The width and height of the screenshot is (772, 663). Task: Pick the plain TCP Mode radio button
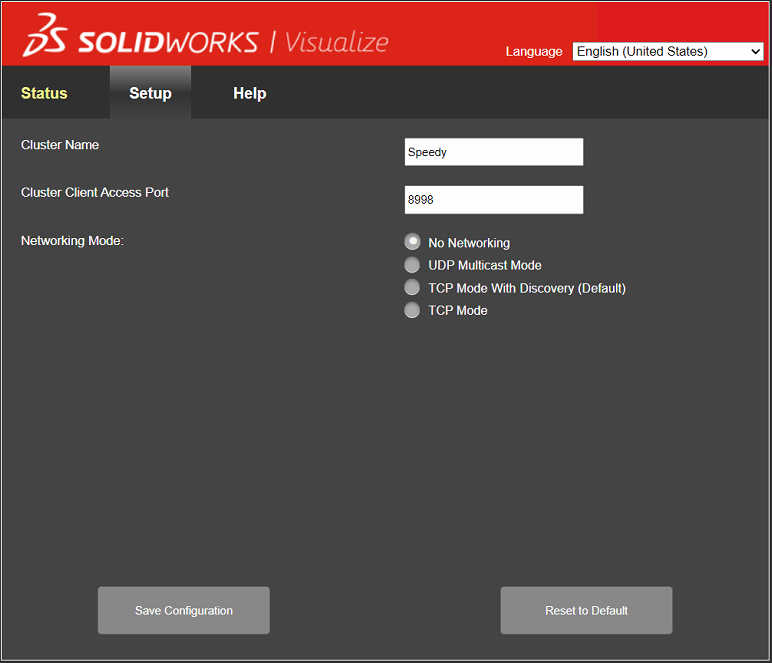coord(412,310)
